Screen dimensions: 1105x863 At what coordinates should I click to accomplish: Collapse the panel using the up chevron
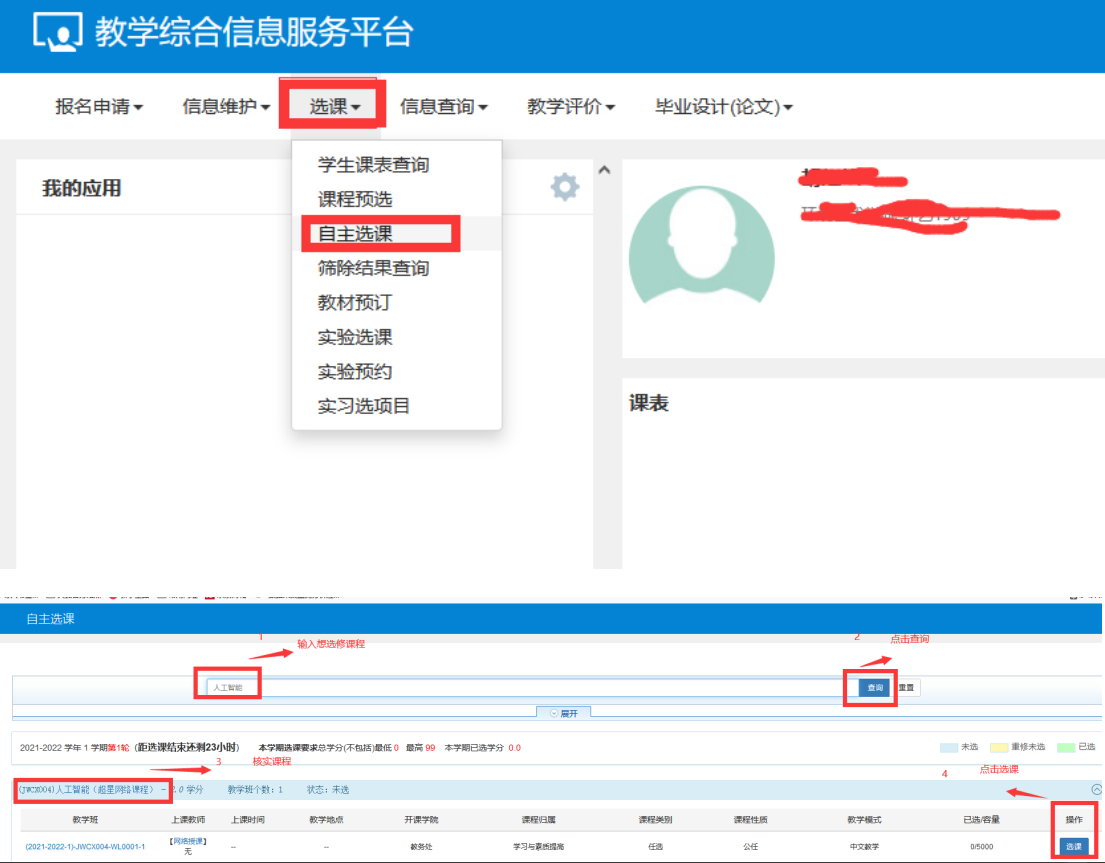click(603, 171)
